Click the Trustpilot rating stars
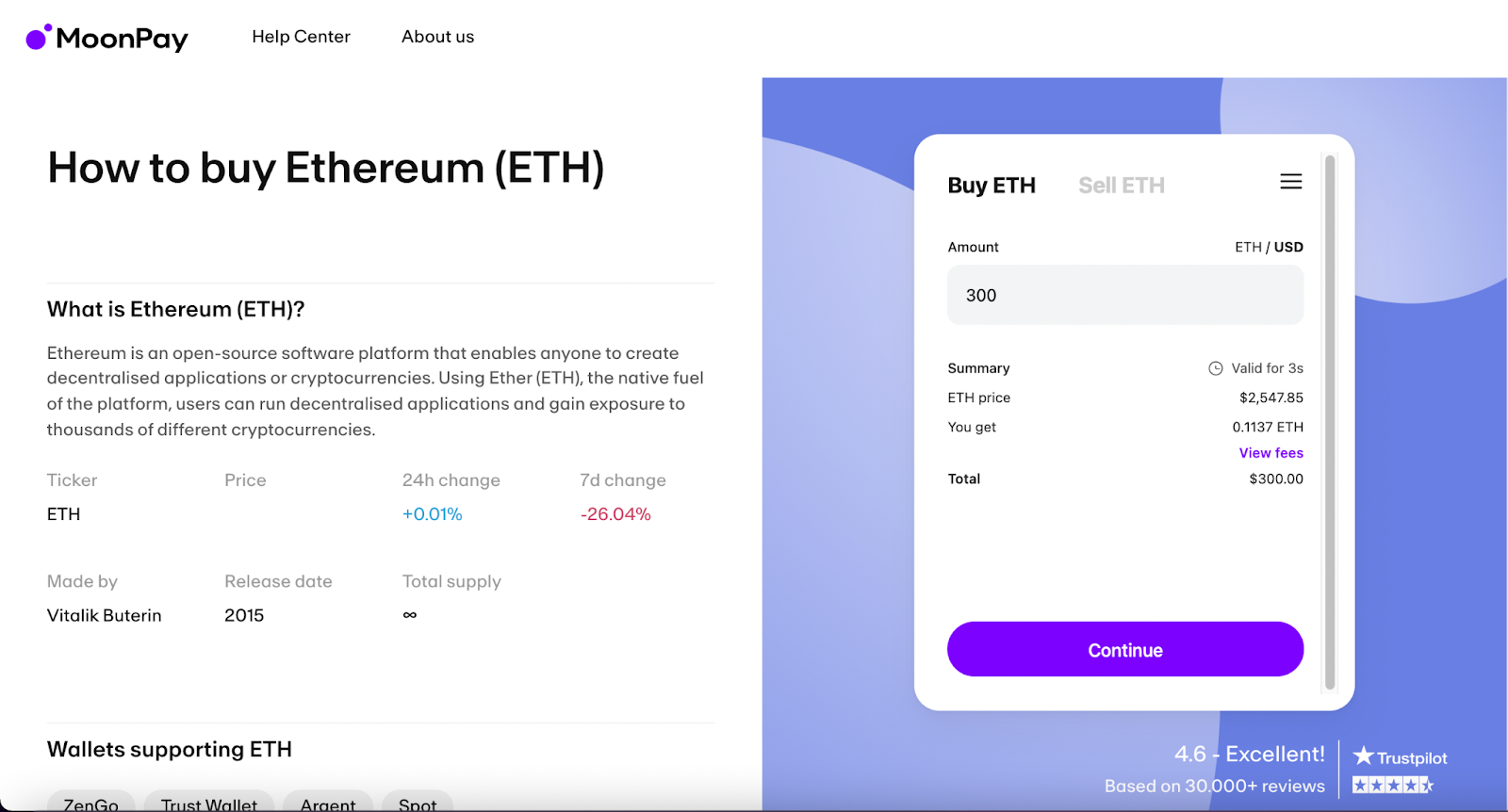This screenshot has height=812, width=1508. point(1392,785)
